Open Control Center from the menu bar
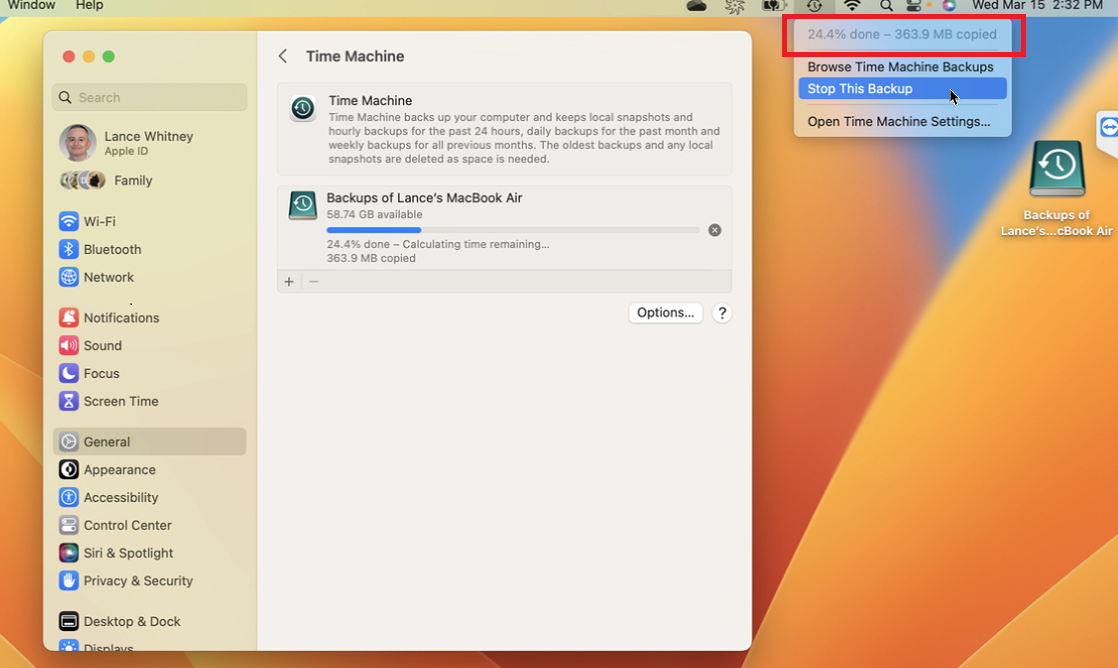Image resolution: width=1118 pixels, height=668 pixels. tap(914, 7)
